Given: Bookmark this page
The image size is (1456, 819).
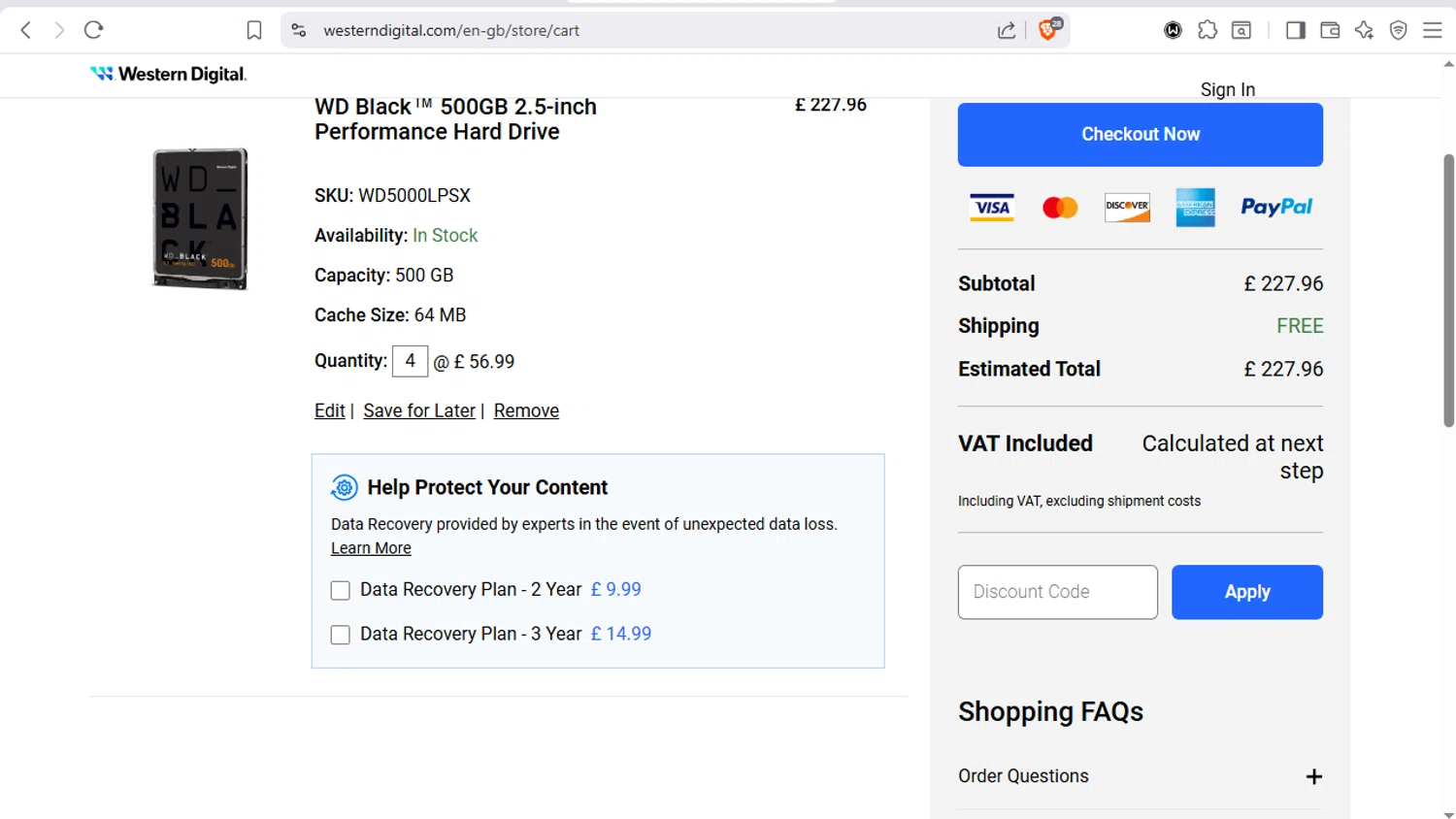Looking at the screenshot, I should 254,30.
